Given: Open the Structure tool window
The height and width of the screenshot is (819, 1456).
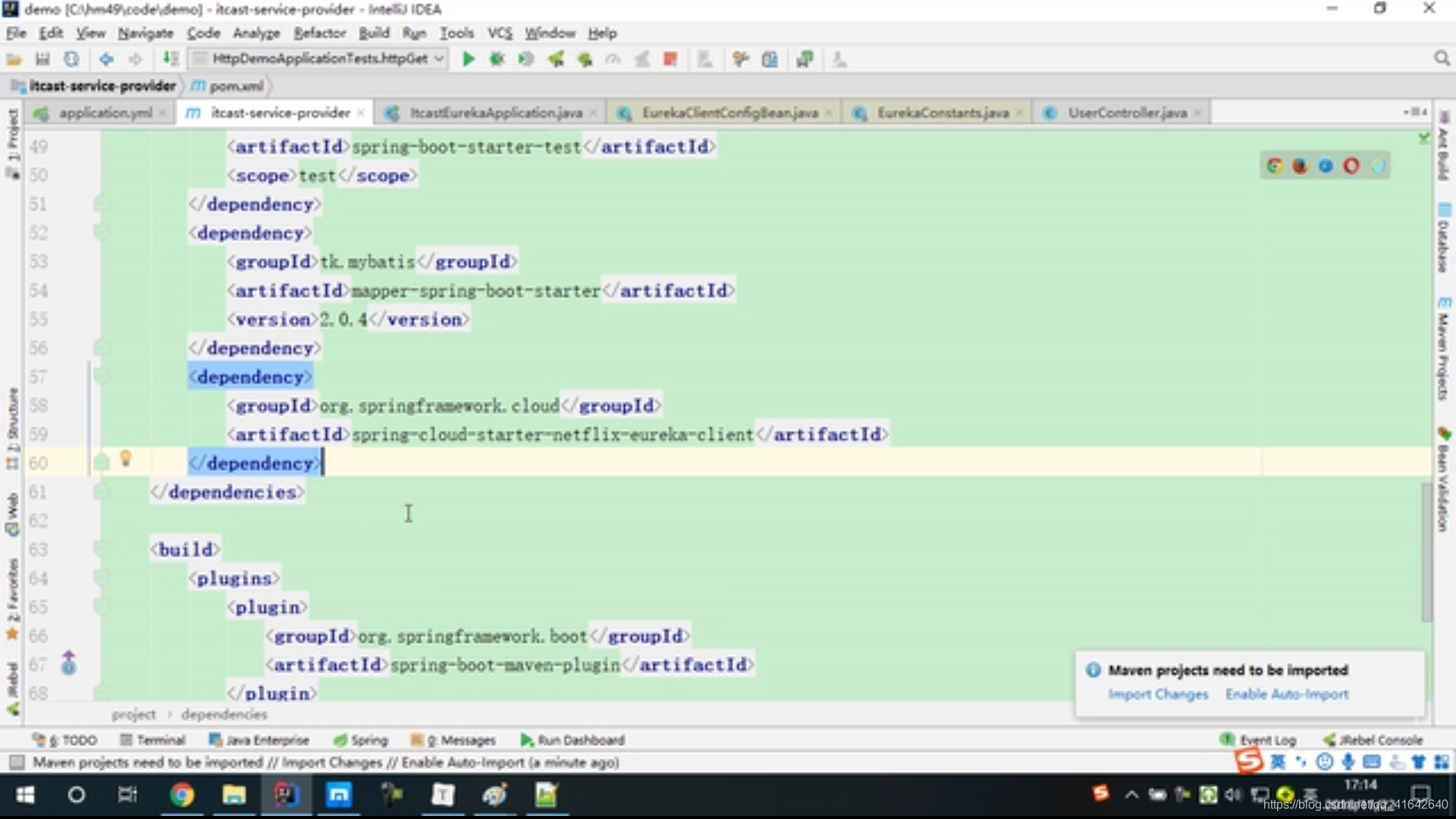Looking at the screenshot, I should point(12,428).
